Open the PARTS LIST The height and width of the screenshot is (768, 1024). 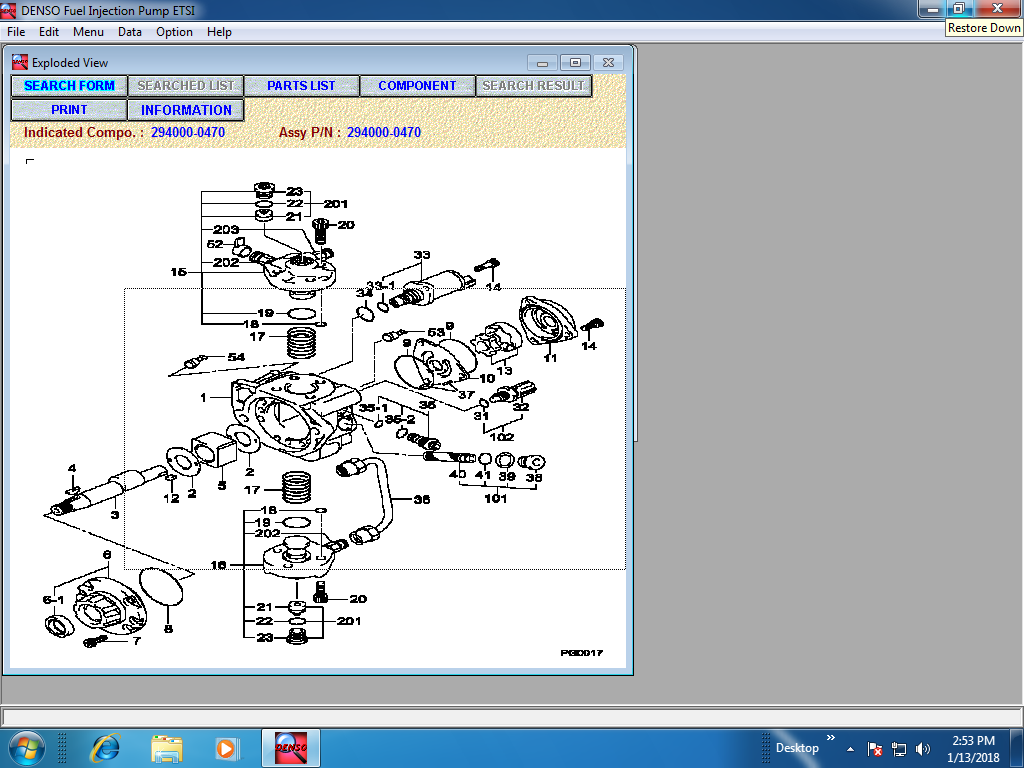tap(301, 86)
